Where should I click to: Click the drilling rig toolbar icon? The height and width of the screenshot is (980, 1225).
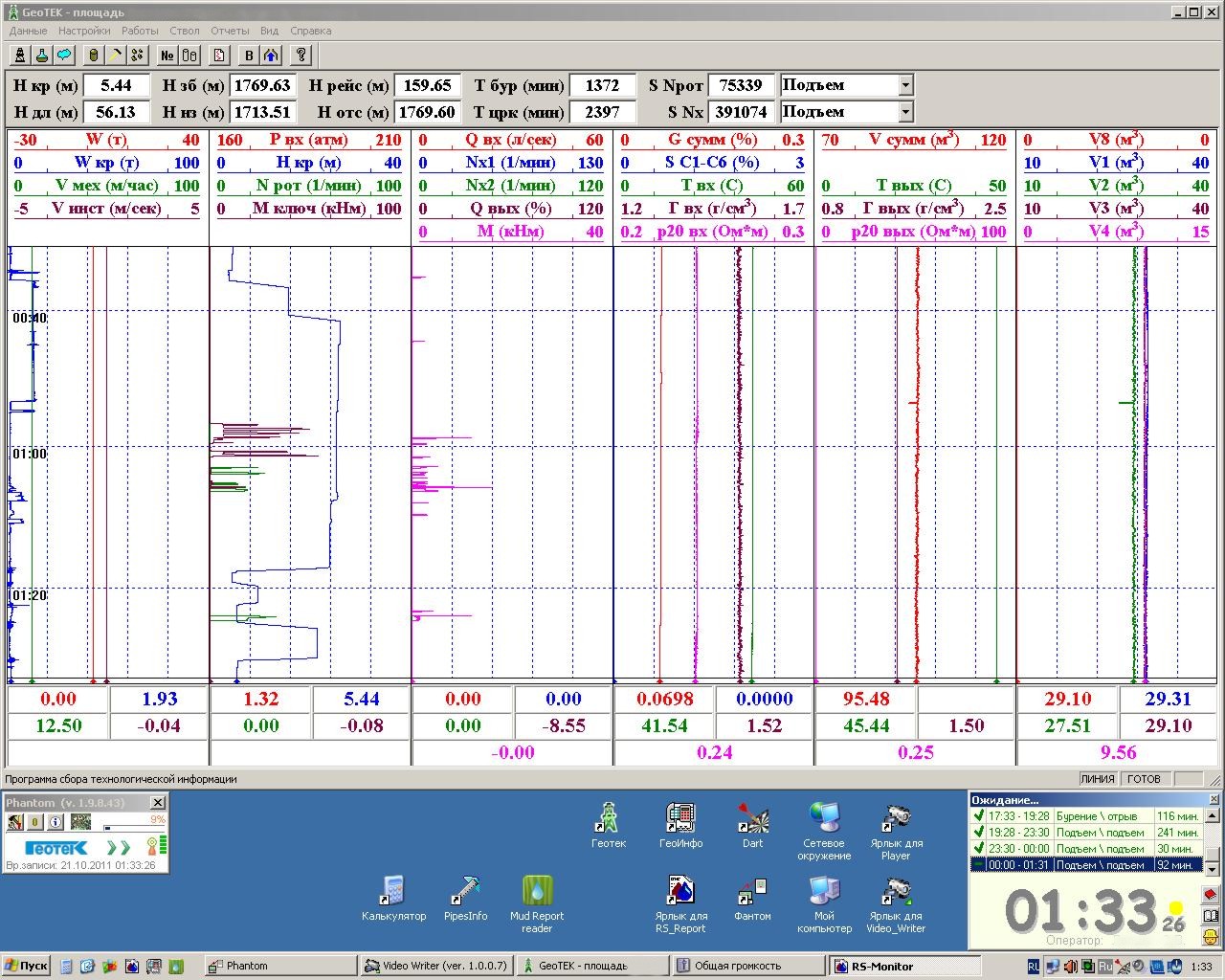pos(19,56)
